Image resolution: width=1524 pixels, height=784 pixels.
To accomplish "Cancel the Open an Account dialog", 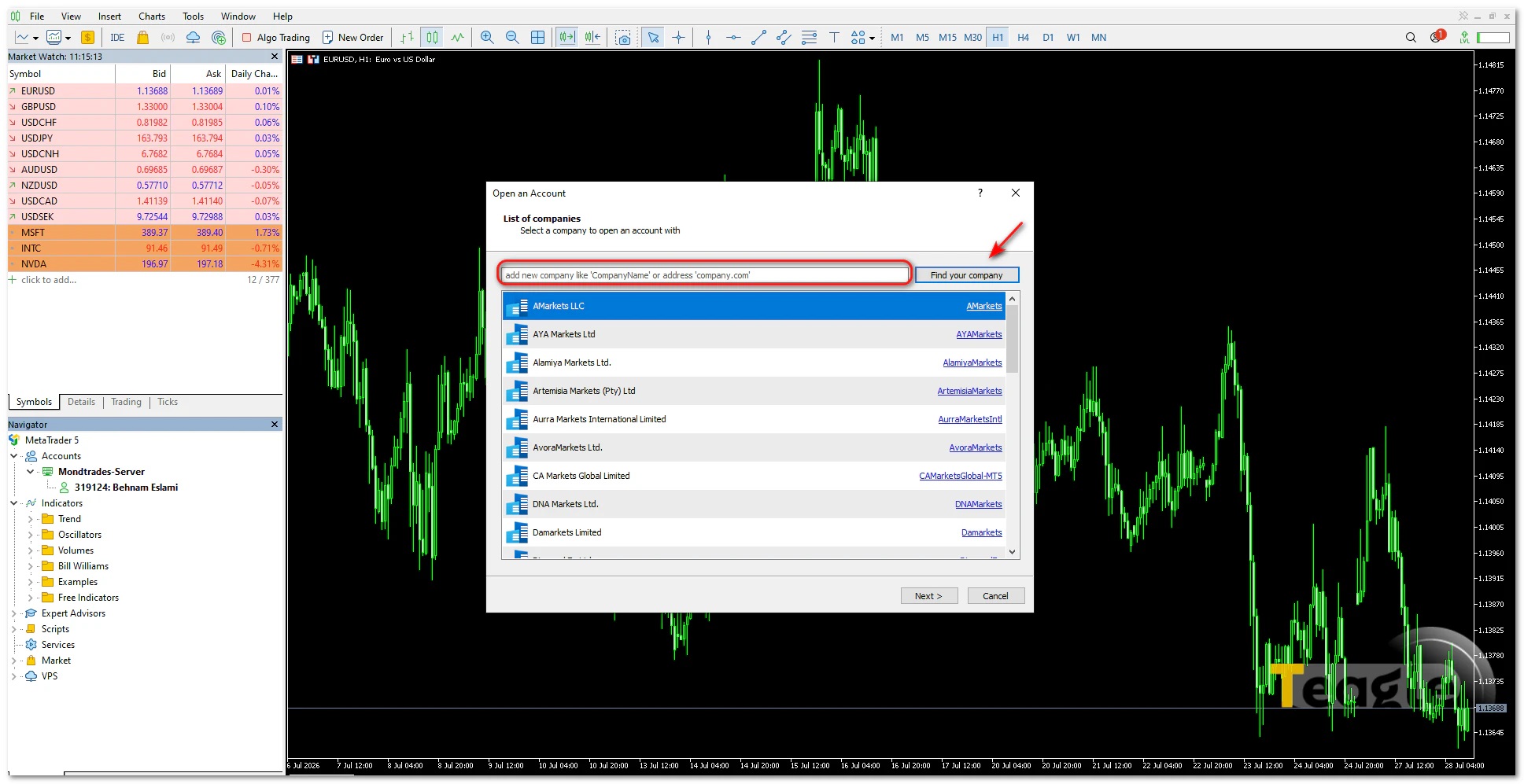I will point(995,596).
